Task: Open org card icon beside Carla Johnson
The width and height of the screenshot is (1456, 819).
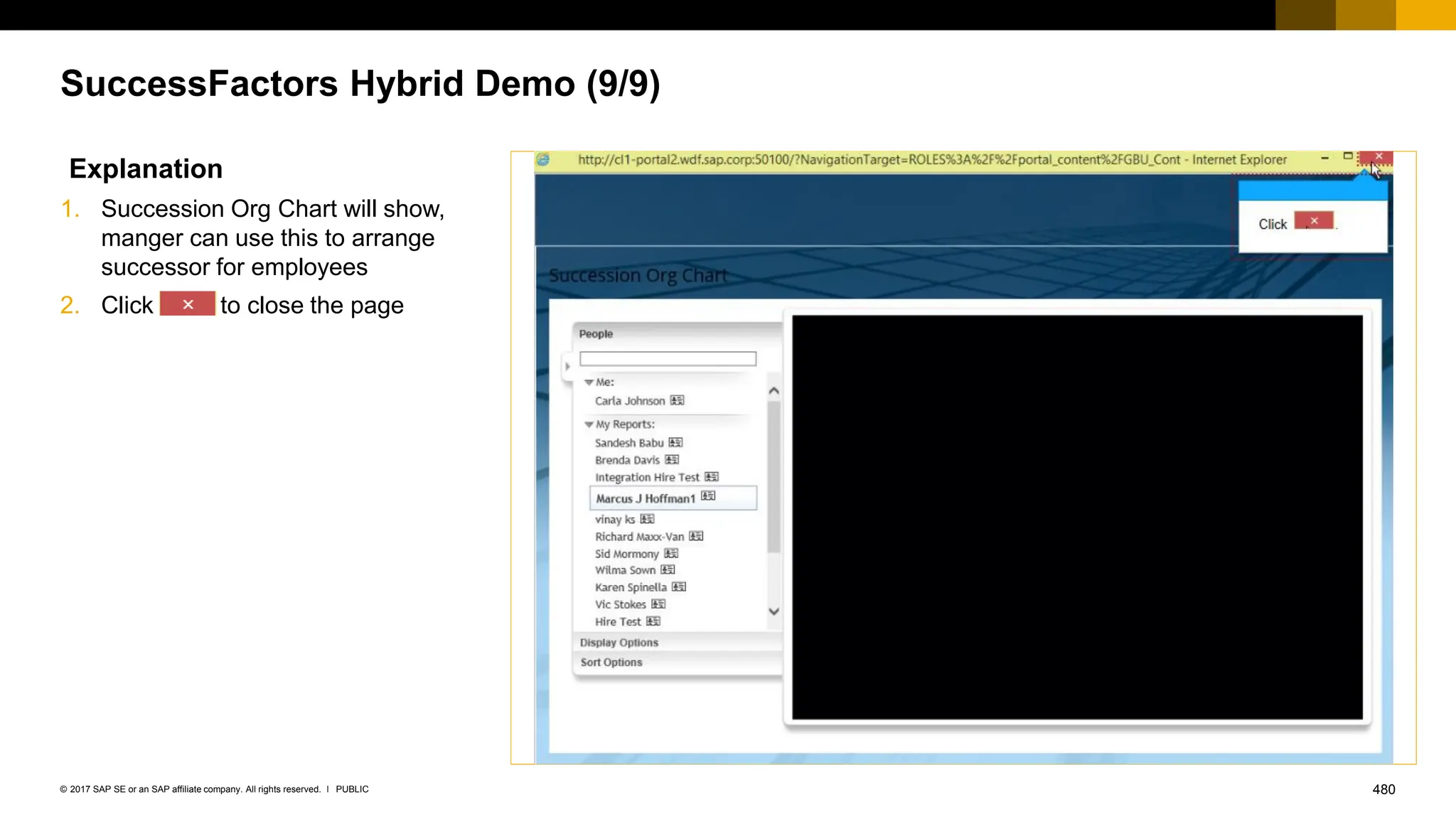Action: pyautogui.click(x=678, y=400)
